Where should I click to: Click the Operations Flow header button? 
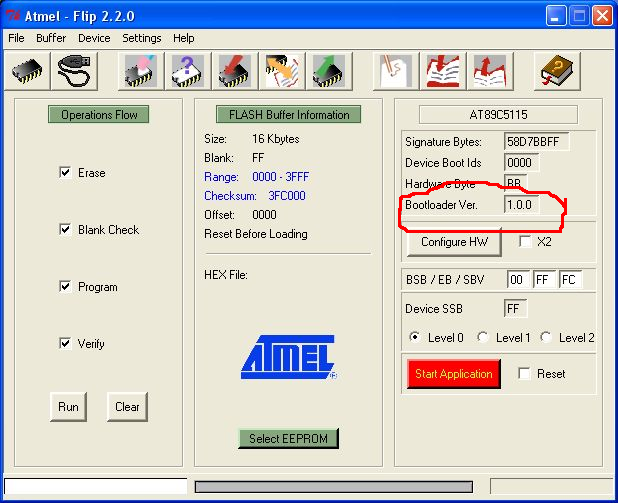point(99,115)
